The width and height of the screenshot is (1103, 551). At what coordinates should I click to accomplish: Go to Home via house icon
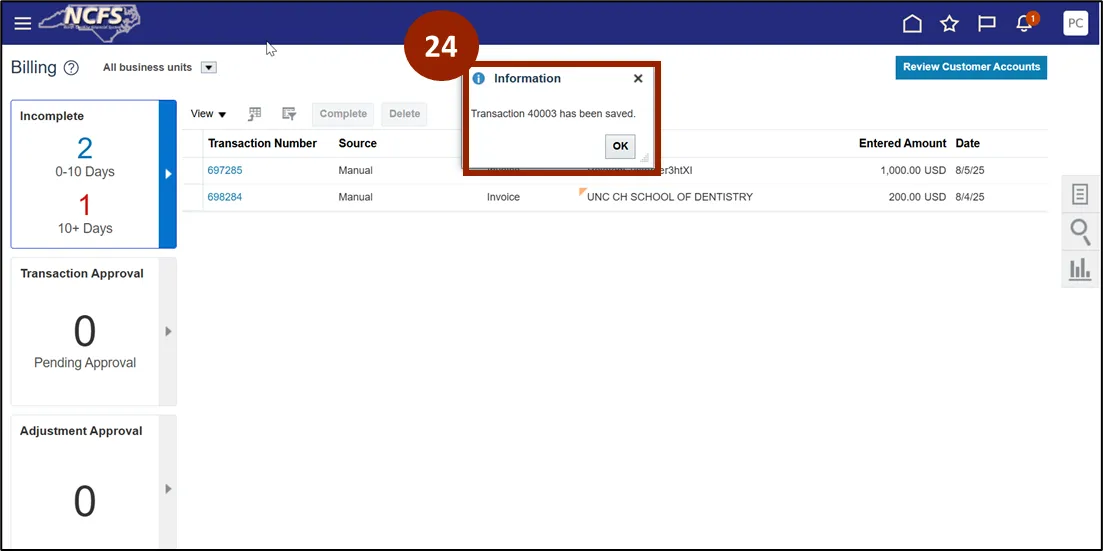click(x=912, y=23)
